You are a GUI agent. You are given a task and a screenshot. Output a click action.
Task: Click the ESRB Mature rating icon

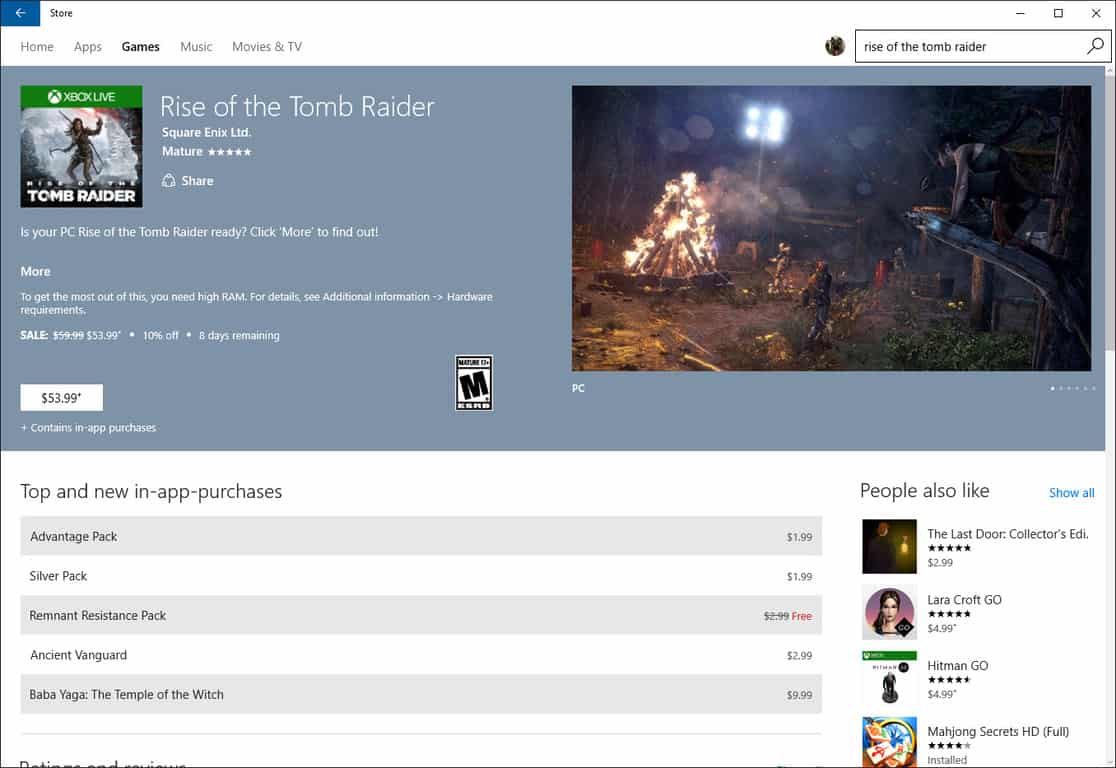click(x=472, y=384)
